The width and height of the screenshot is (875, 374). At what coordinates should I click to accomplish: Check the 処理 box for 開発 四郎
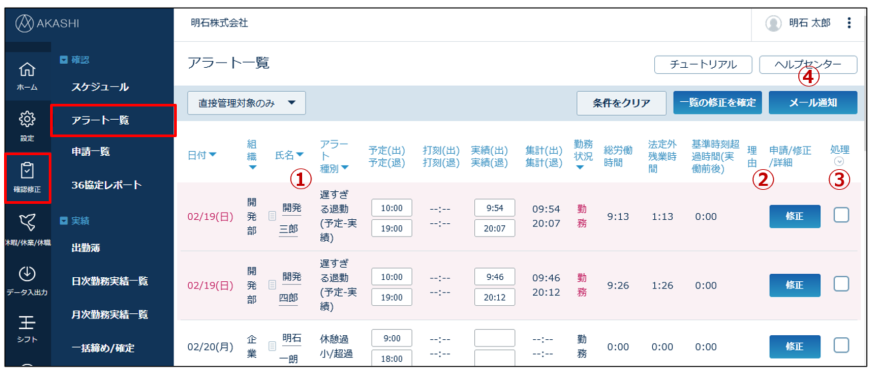842,284
